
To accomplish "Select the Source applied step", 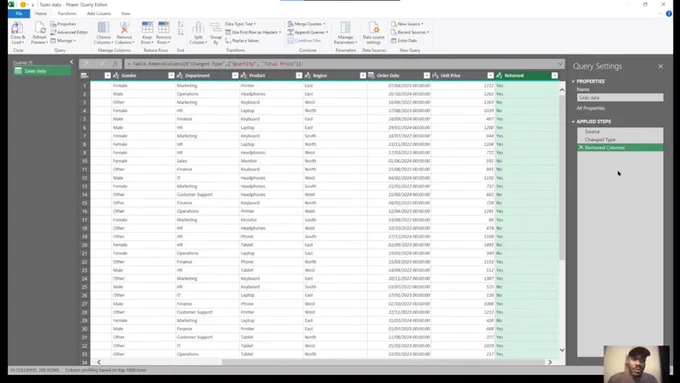I will (x=620, y=131).
